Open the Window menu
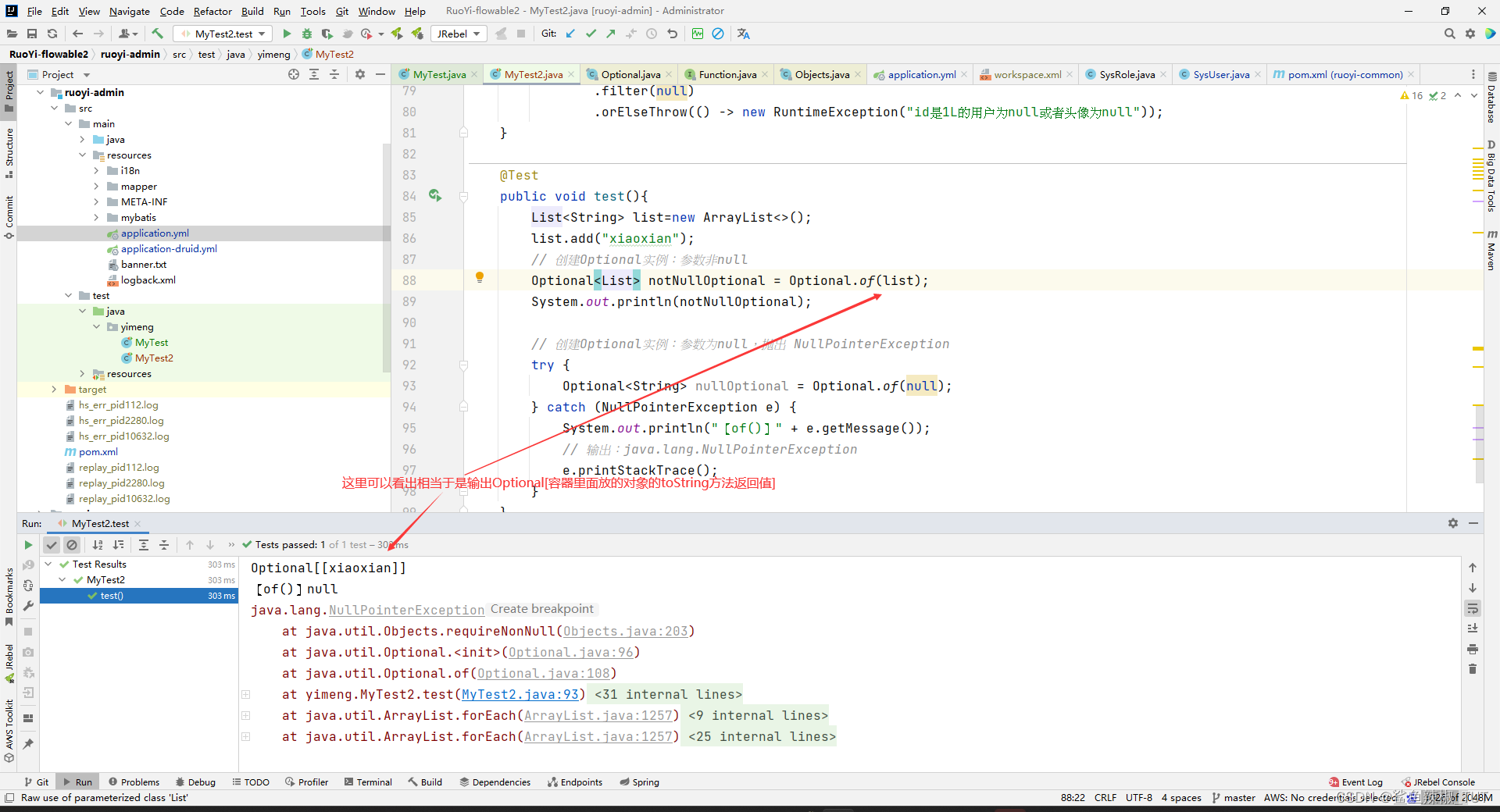Screen dimensions: 1500x812 pos(377,11)
